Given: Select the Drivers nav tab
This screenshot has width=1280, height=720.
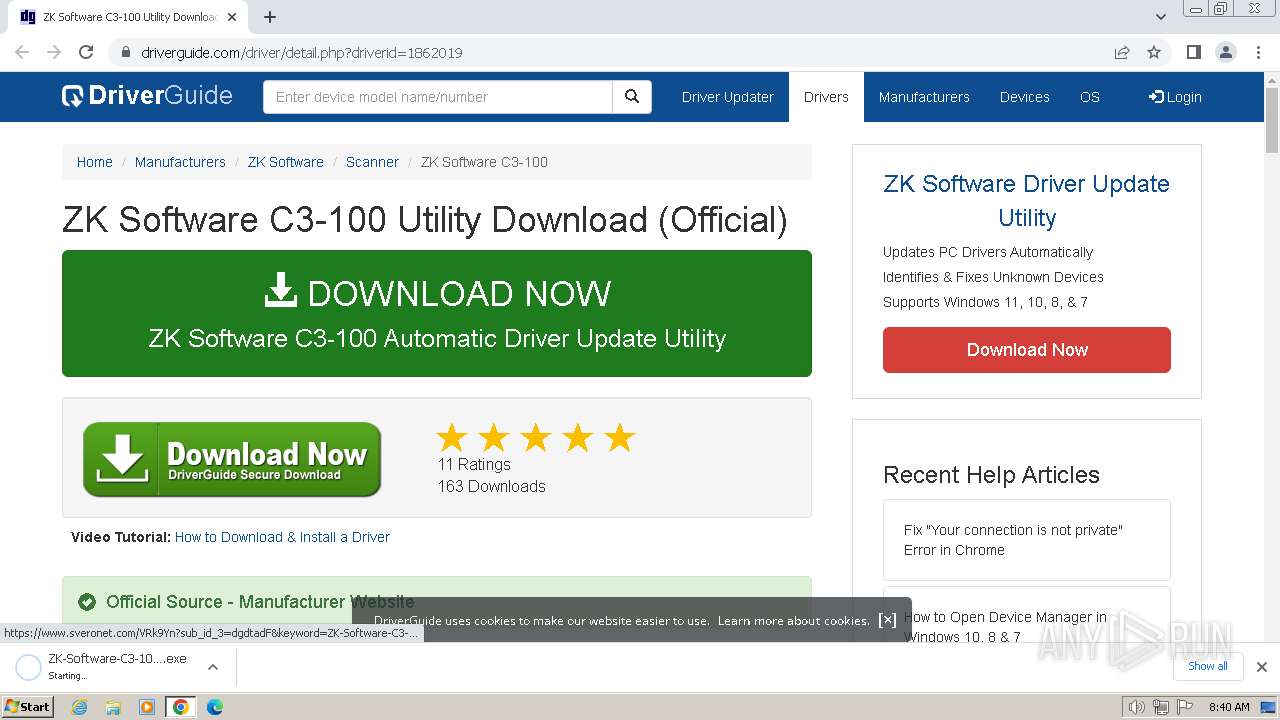Looking at the screenshot, I should point(826,97).
